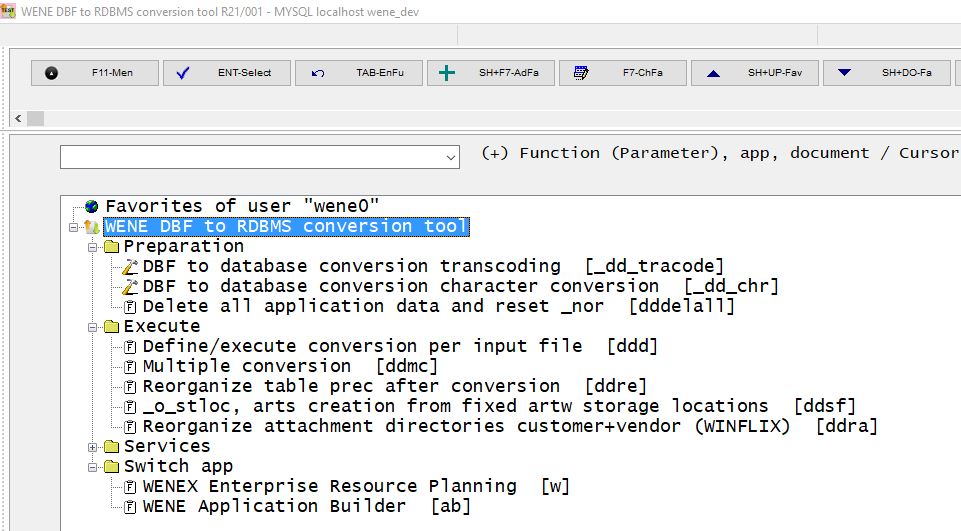Click the function icon for ddsf entry

click(x=130, y=407)
